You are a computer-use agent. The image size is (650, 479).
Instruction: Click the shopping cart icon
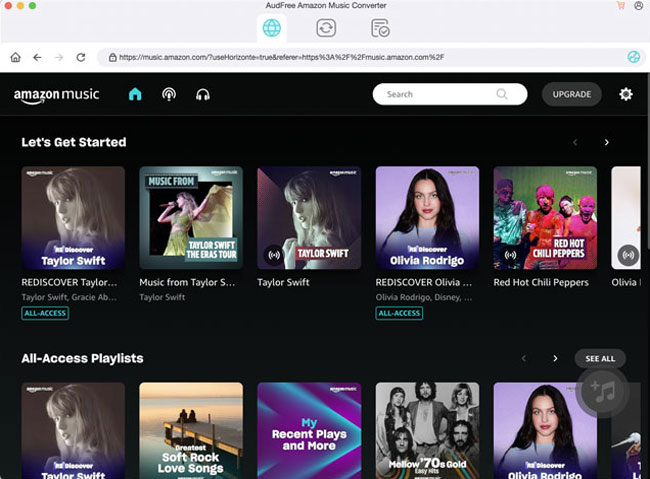(x=621, y=5)
